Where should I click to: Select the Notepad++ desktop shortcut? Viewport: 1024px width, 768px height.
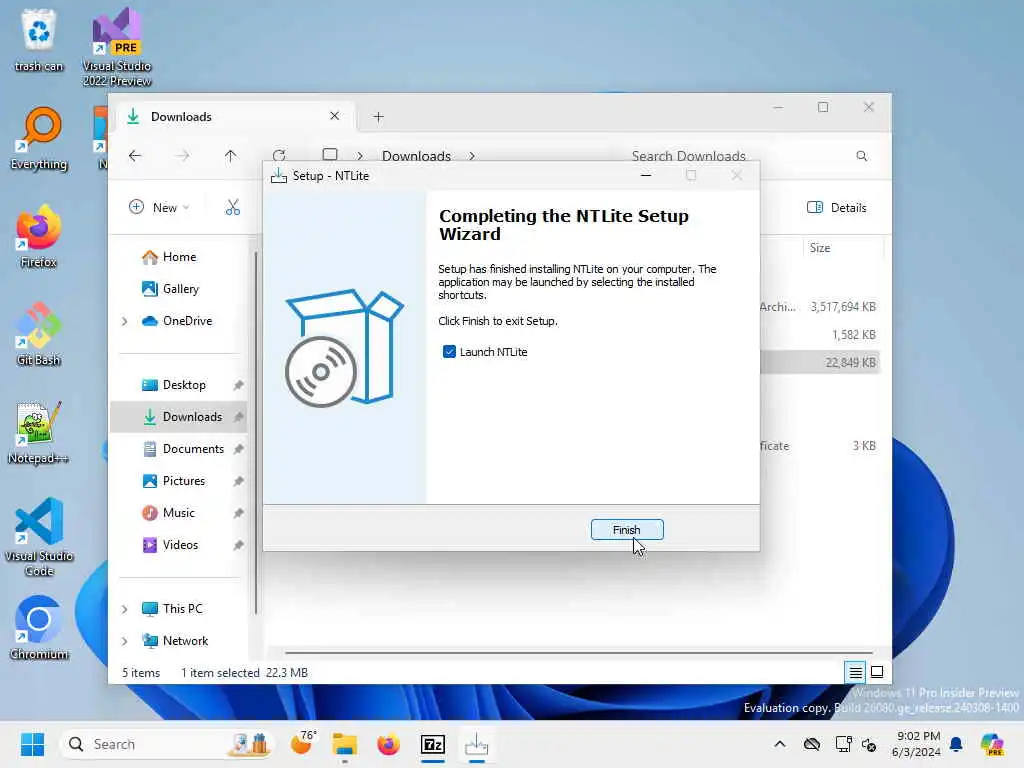point(39,432)
